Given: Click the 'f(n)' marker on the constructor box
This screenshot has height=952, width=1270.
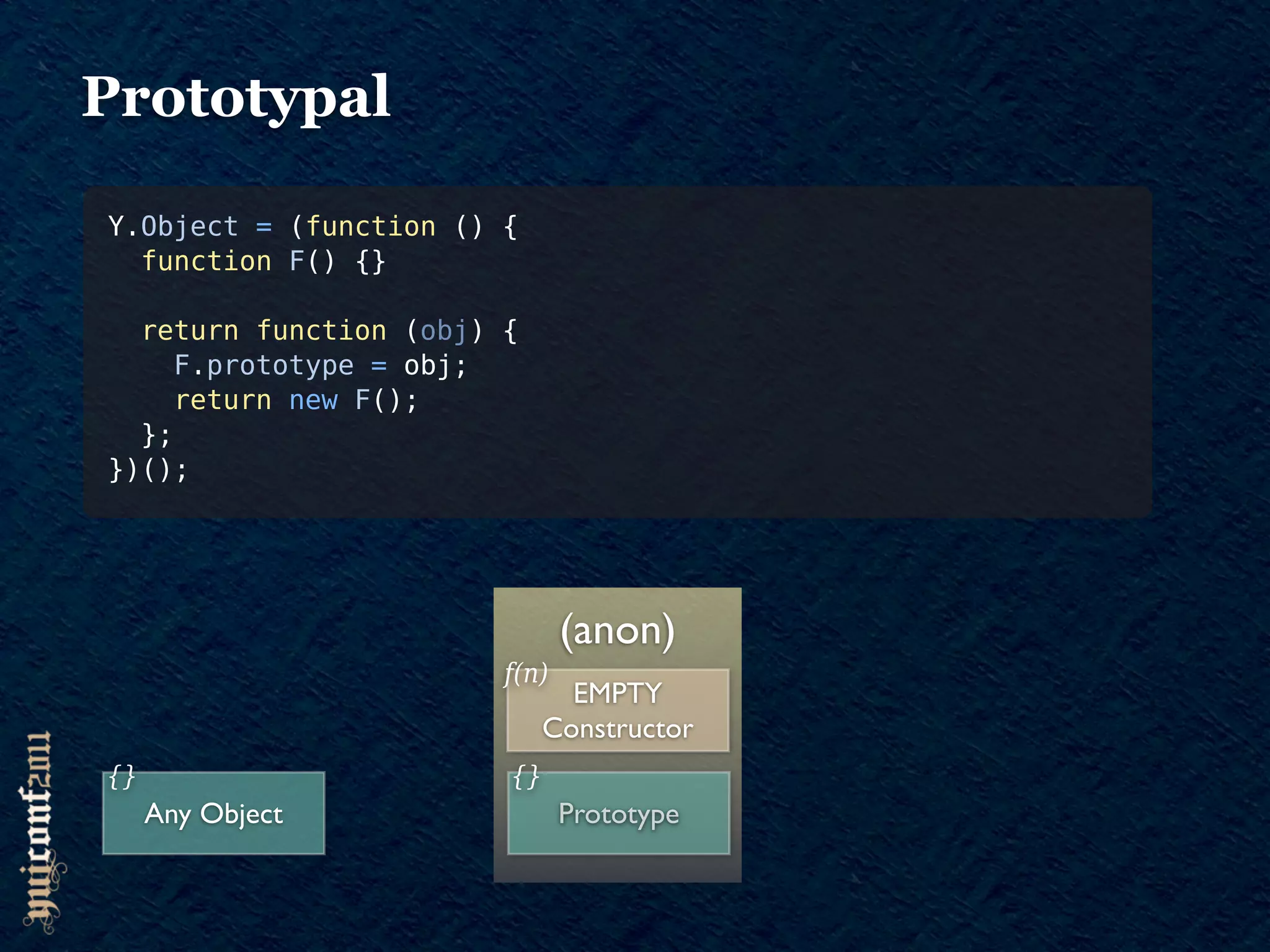Looking at the screenshot, I should [x=526, y=673].
